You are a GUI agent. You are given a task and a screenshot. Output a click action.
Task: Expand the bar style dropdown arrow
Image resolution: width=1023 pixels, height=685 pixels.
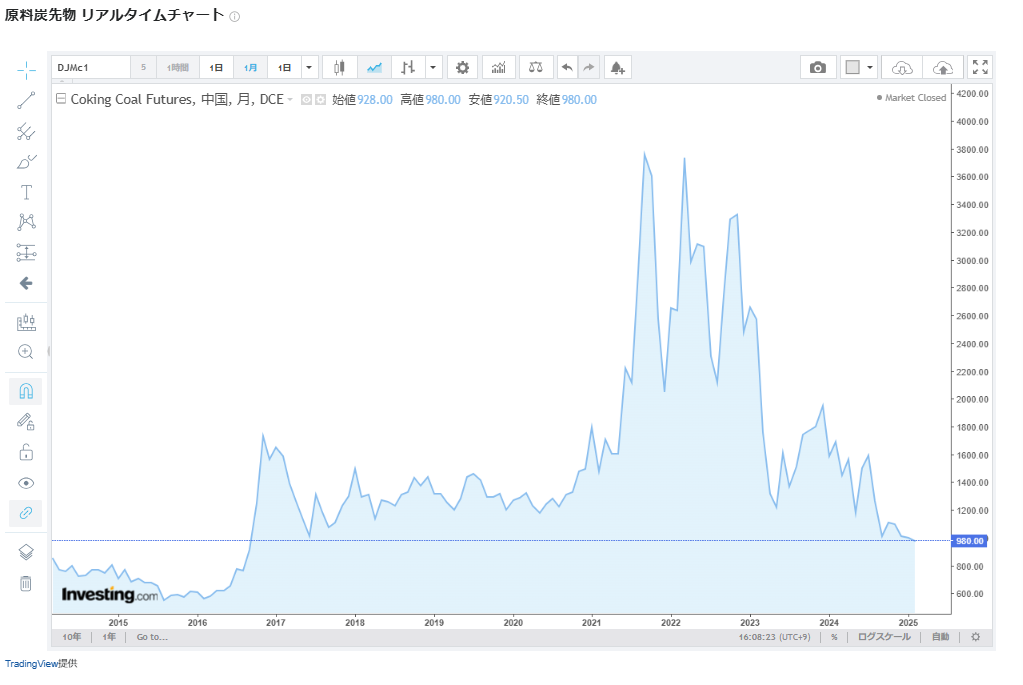pos(432,68)
